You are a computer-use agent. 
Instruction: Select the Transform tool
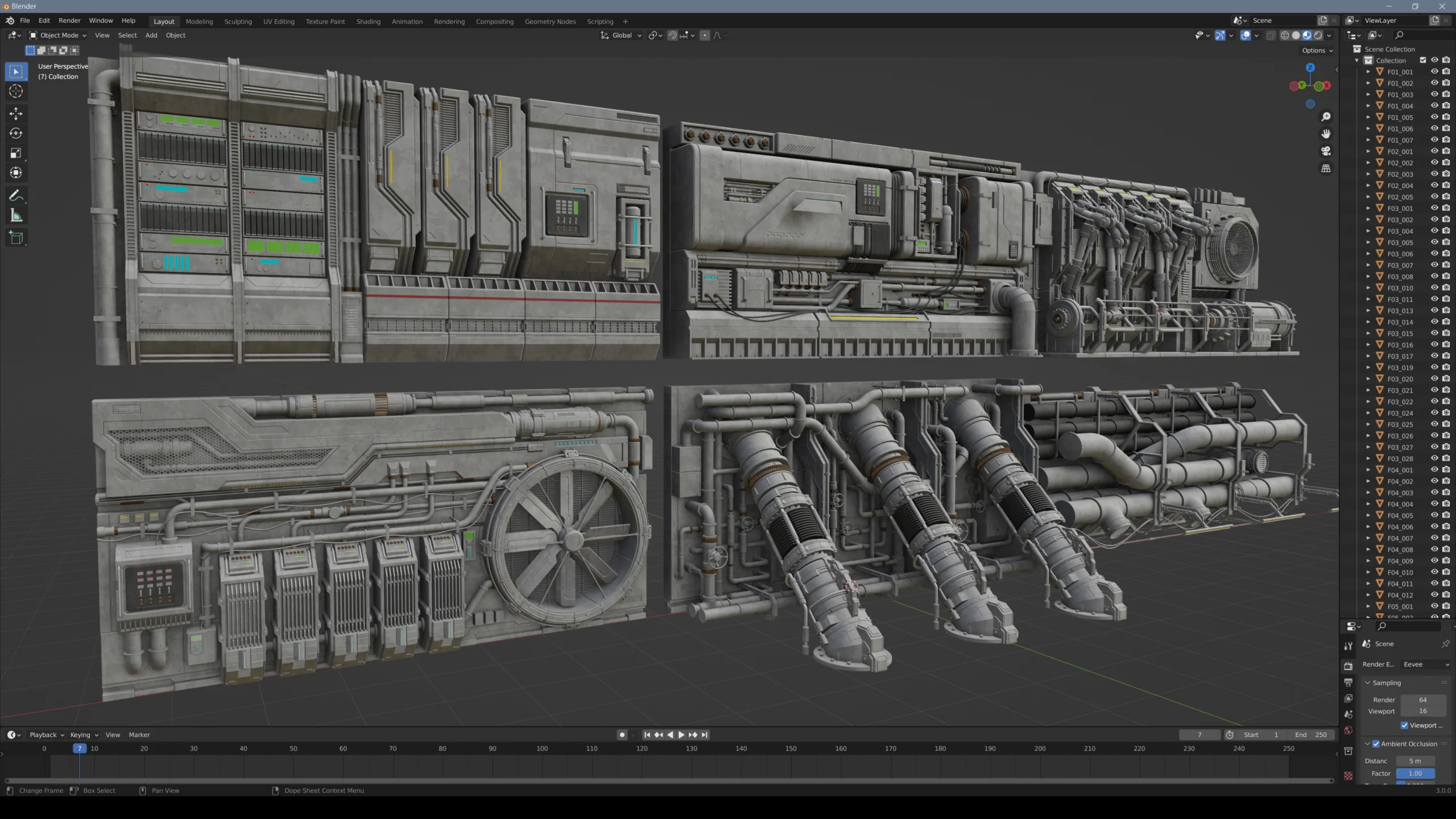point(16,173)
